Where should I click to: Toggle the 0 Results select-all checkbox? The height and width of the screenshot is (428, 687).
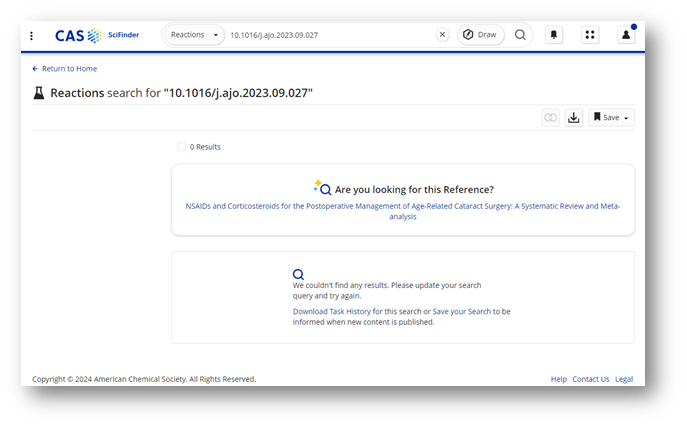point(181,147)
